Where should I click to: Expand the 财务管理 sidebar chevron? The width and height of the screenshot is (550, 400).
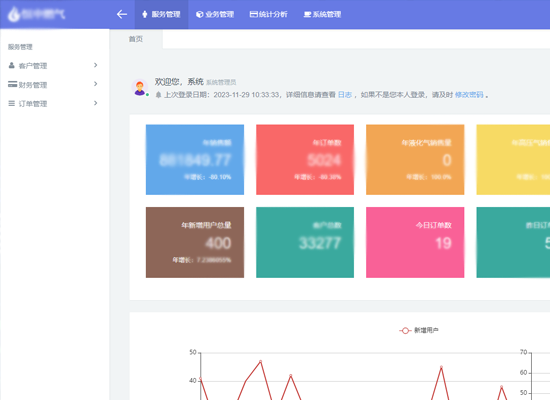(x=95, y=84)
